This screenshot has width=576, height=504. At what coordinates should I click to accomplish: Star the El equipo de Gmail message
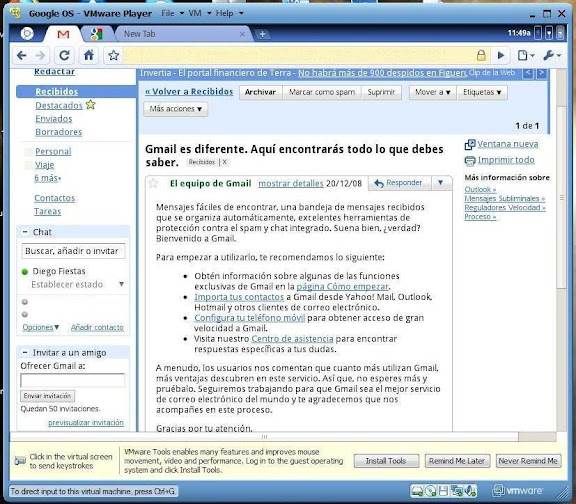coord(154,183)
